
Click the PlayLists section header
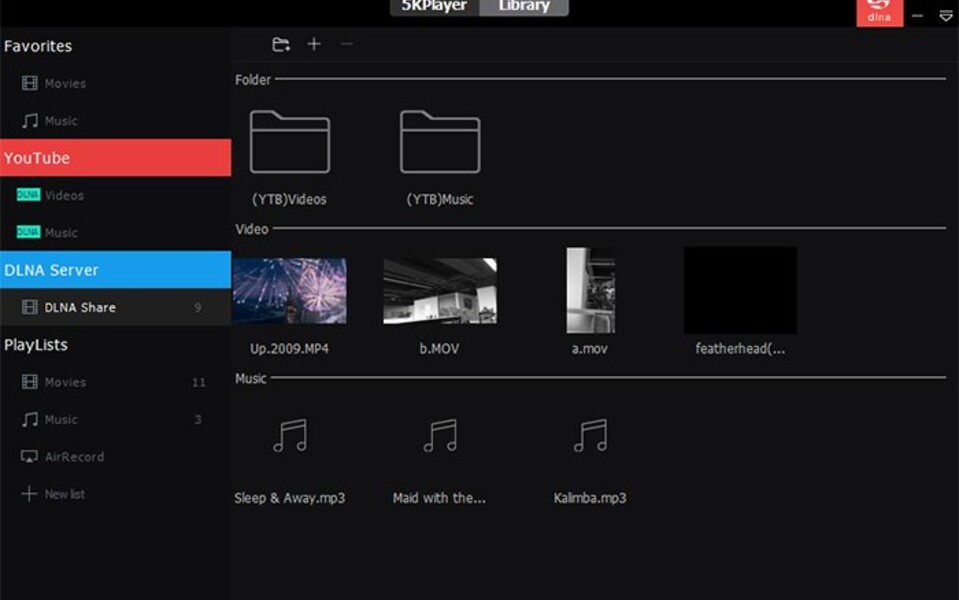(36, 345)
